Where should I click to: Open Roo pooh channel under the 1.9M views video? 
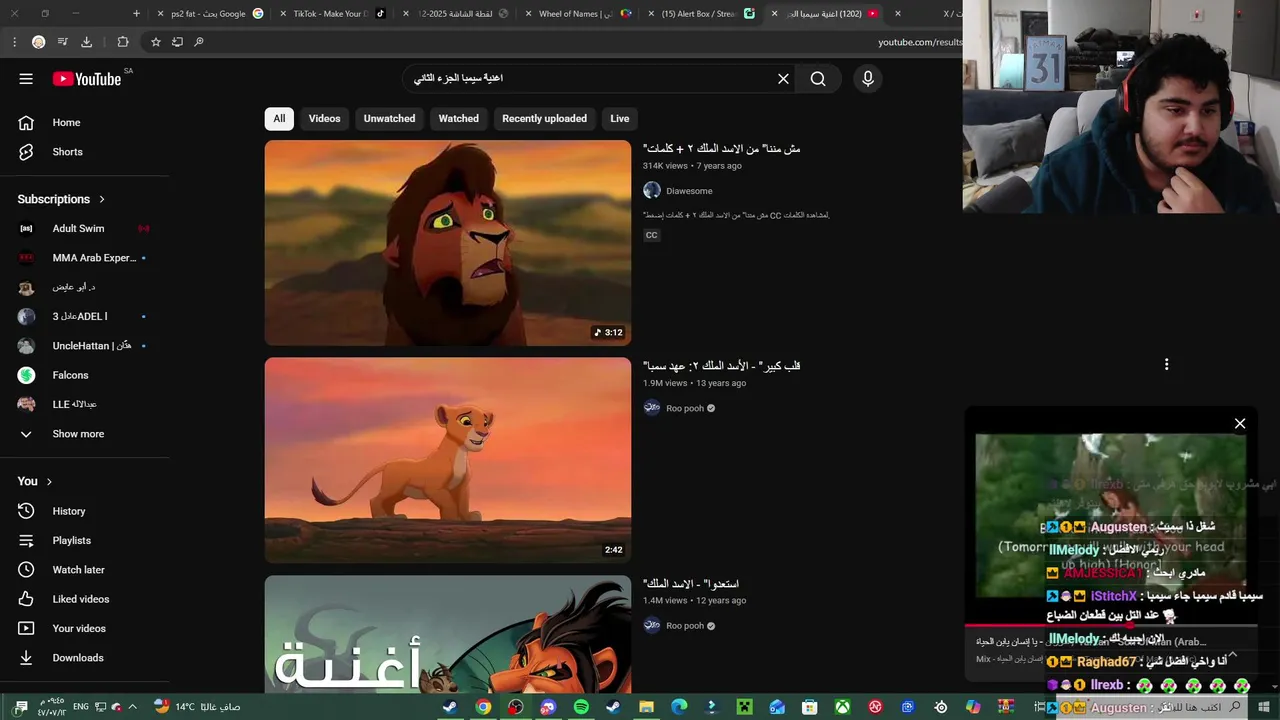click(x=685, y=408)
